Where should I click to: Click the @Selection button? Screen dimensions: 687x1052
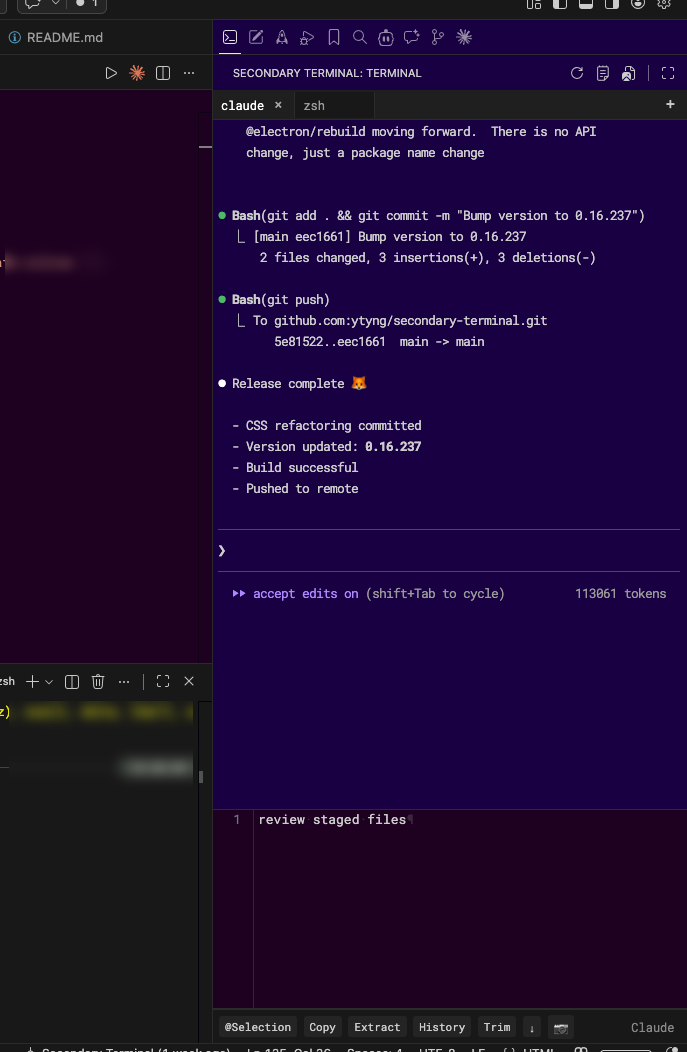[258, 1027]
